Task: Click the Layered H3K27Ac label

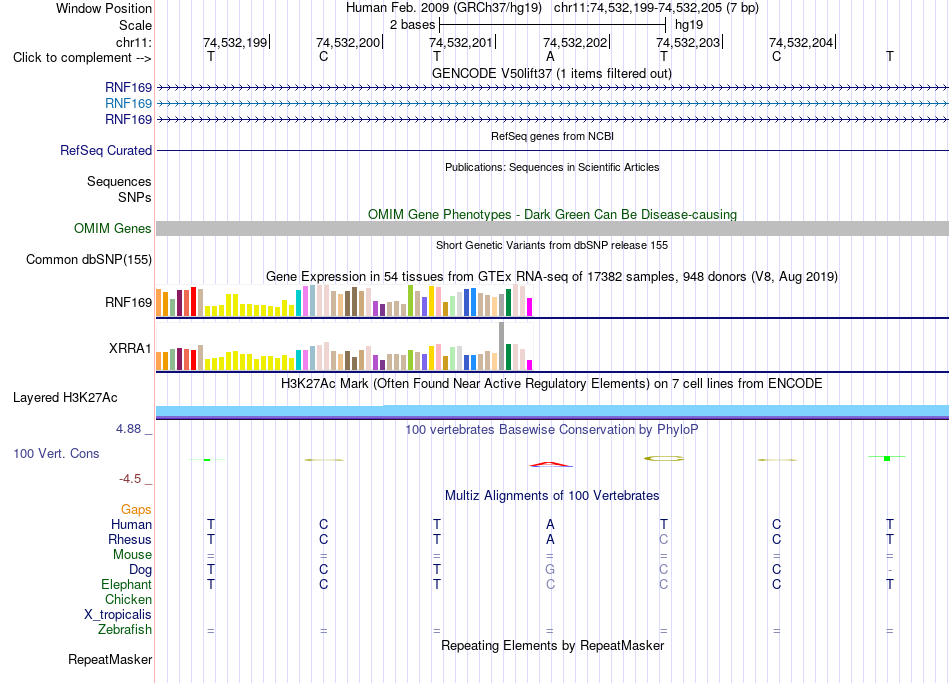Action: pos(65,398)
